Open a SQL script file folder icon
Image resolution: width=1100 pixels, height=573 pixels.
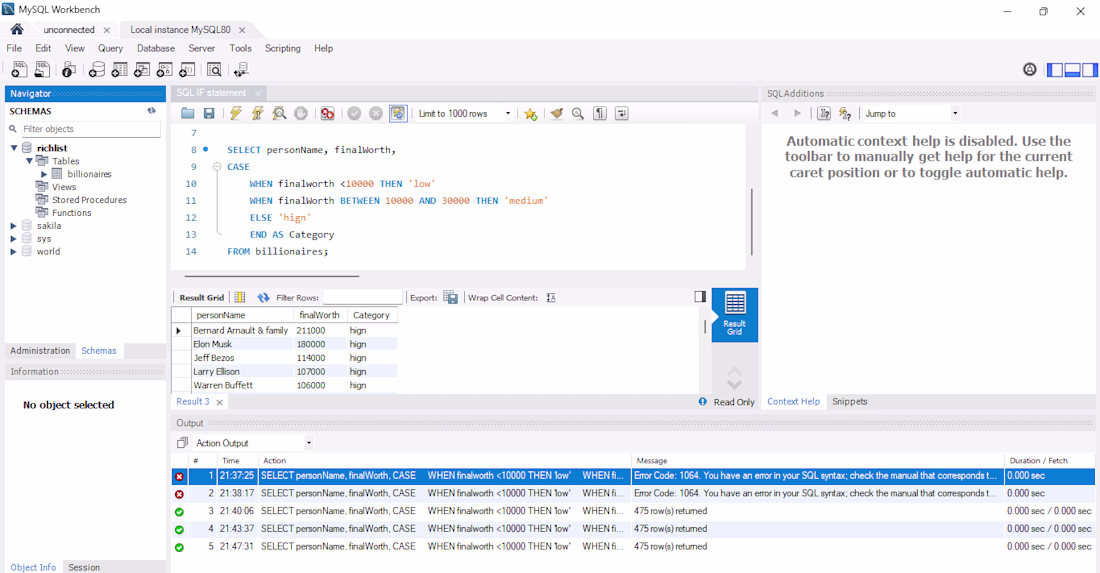pyautogui.click(x=187, y=113)
